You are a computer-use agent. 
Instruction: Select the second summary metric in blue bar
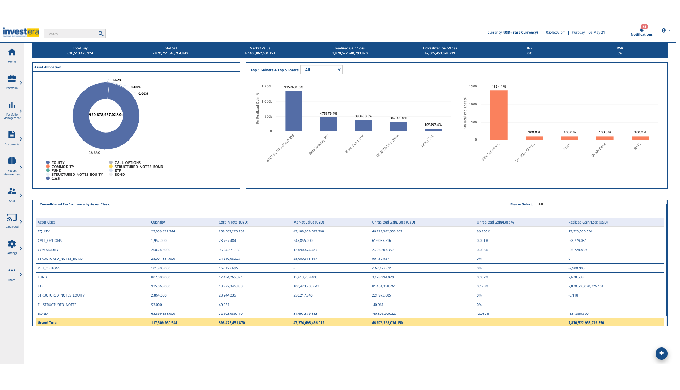point(170,50)
